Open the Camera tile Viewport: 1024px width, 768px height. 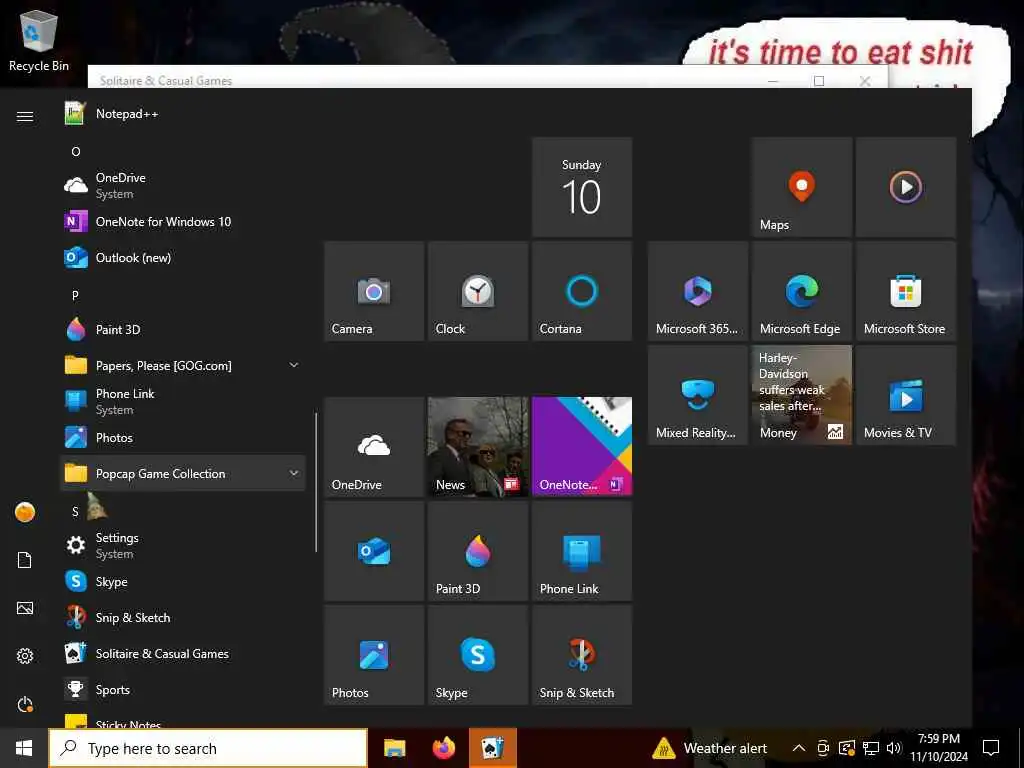coord(374,291)
